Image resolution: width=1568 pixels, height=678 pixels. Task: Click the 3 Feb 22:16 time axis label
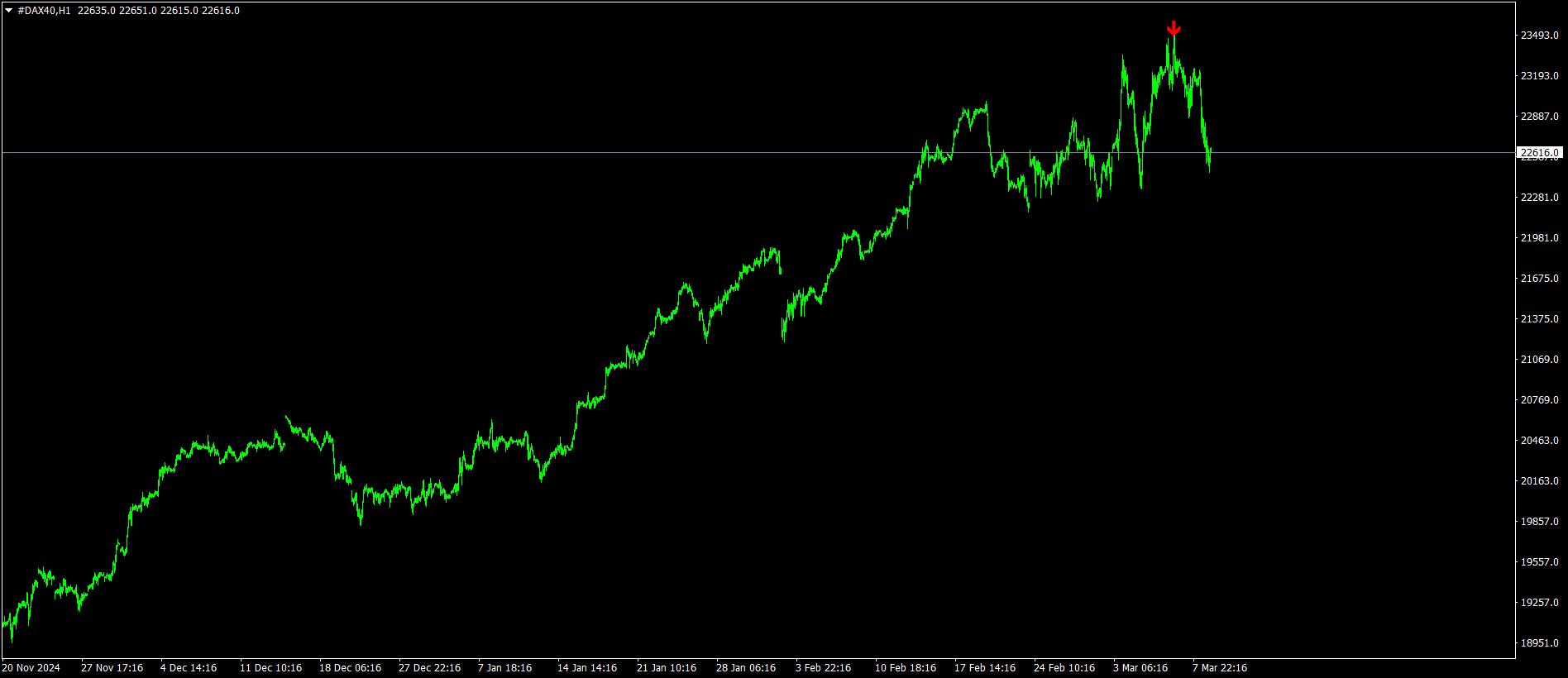823,668
